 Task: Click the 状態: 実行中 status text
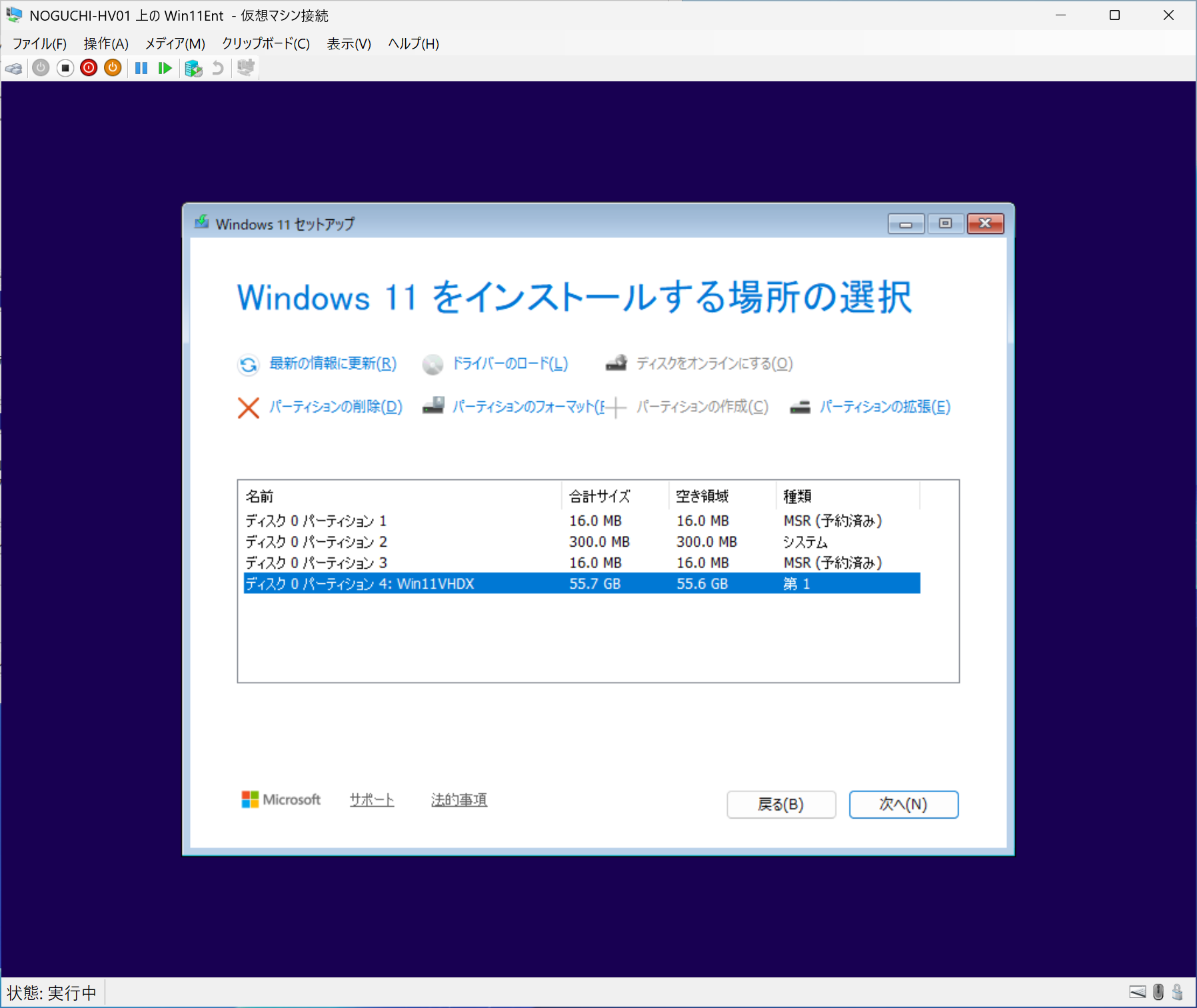pos(52,993)
